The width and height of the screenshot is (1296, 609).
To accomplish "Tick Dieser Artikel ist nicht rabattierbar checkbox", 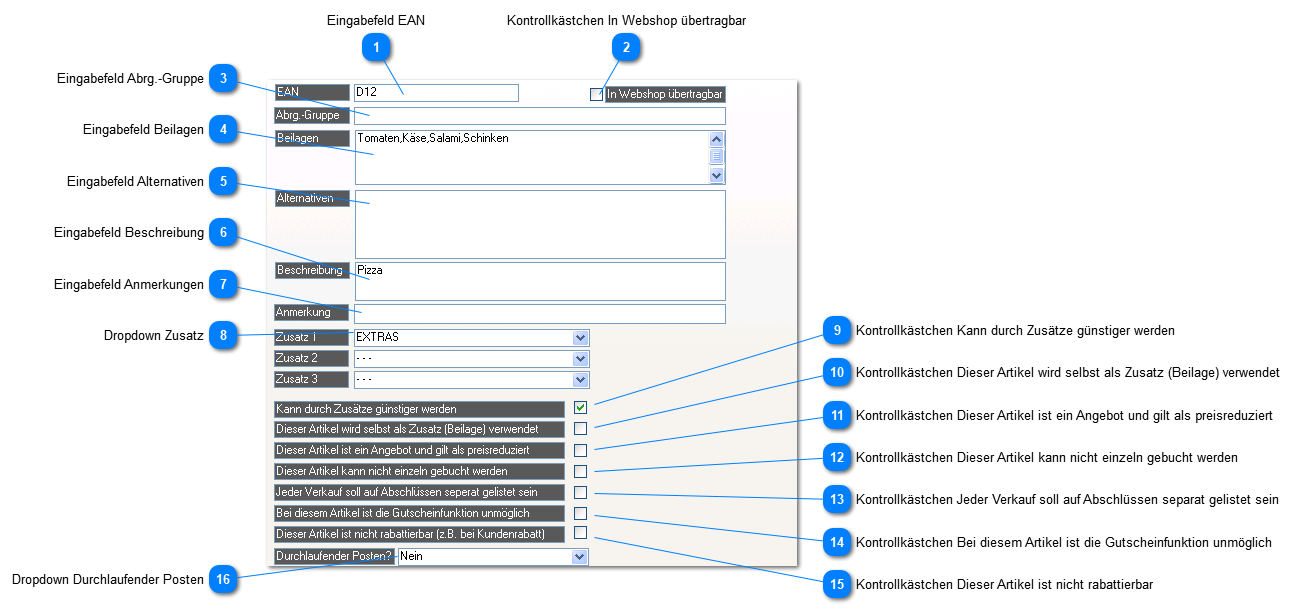I will 580,533.
